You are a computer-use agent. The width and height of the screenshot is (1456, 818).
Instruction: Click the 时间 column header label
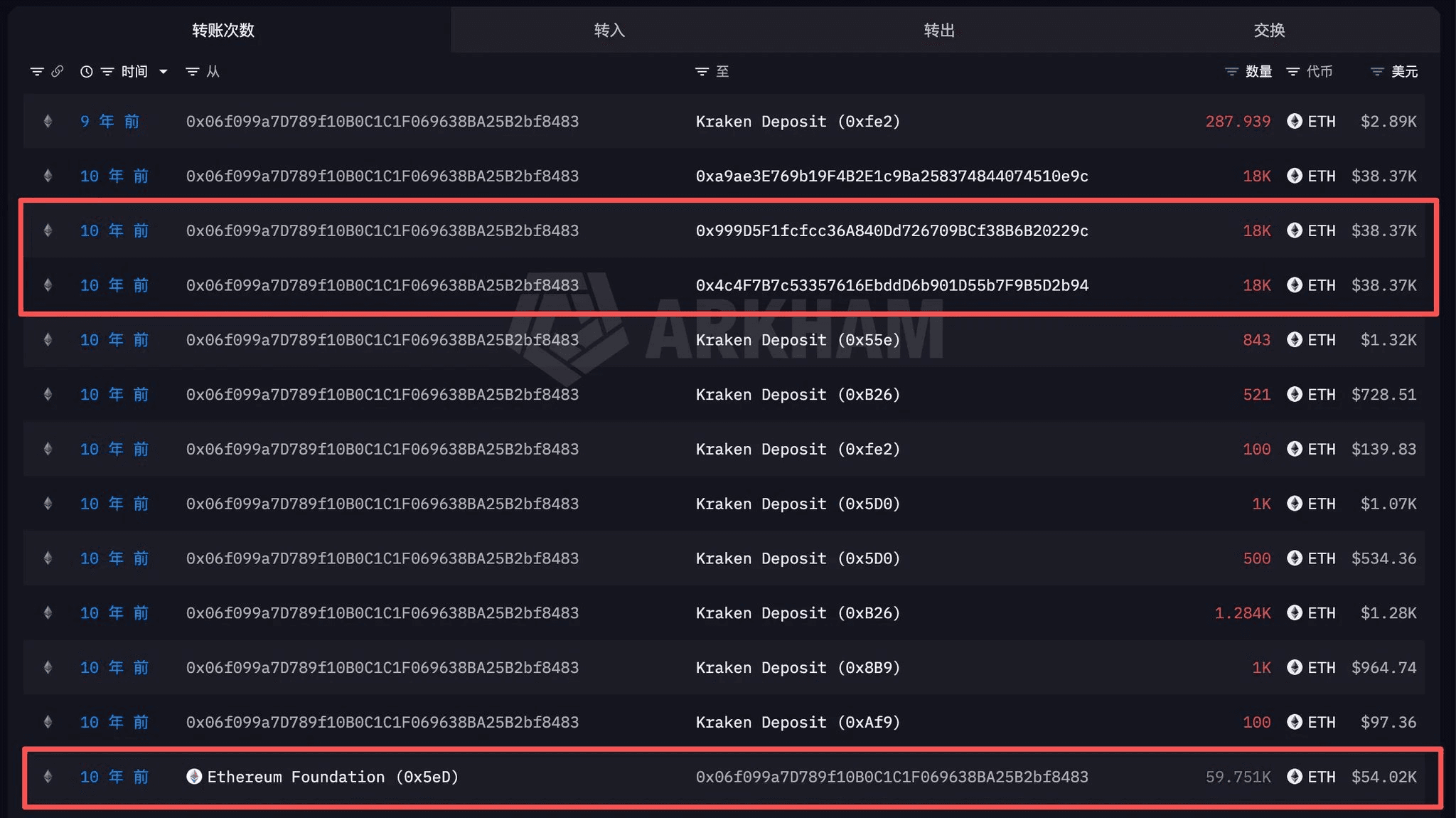pos(134,72)
